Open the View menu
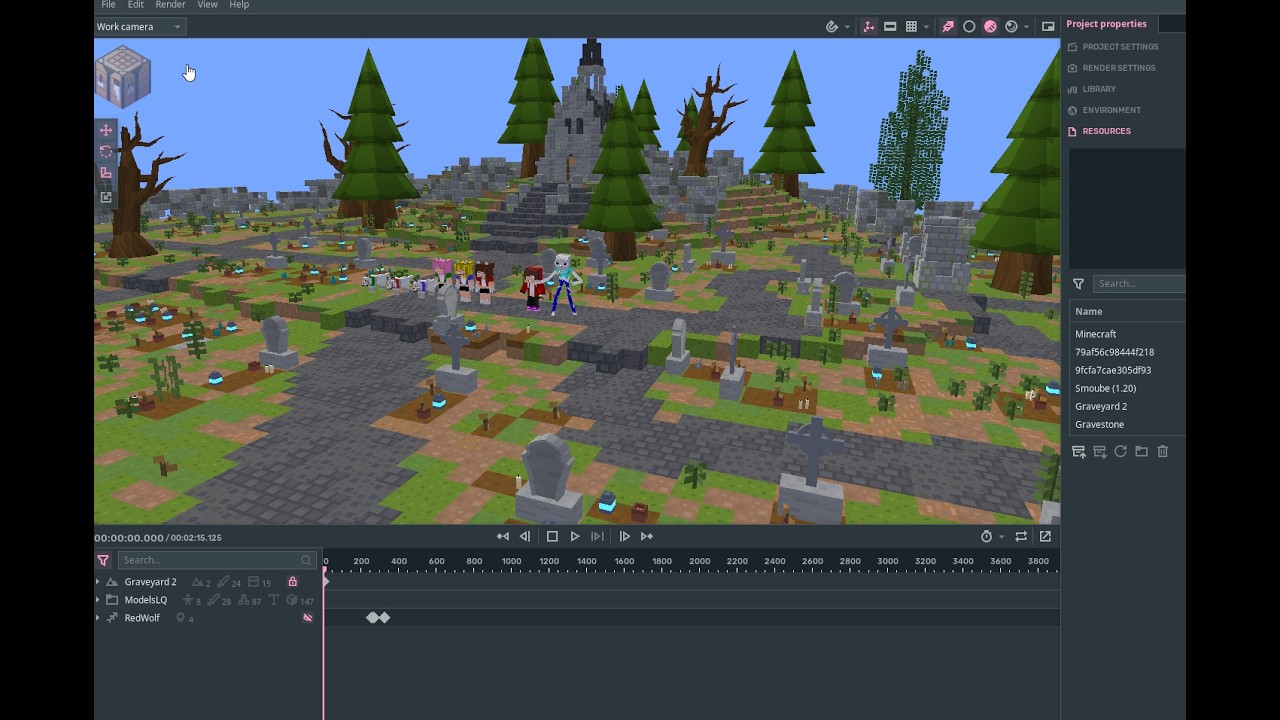 pos(207,5)
